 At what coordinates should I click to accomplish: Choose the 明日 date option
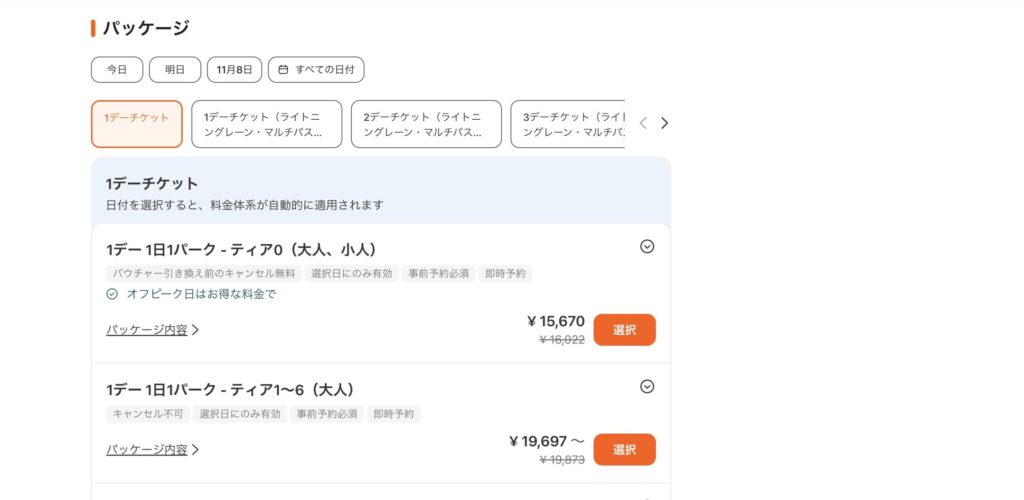[175, 70]
